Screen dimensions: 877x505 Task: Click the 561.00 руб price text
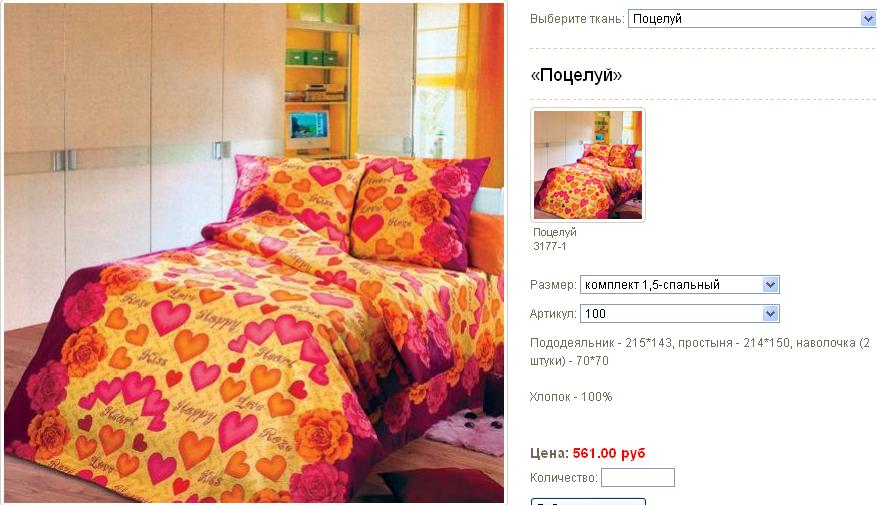[609, 453]
